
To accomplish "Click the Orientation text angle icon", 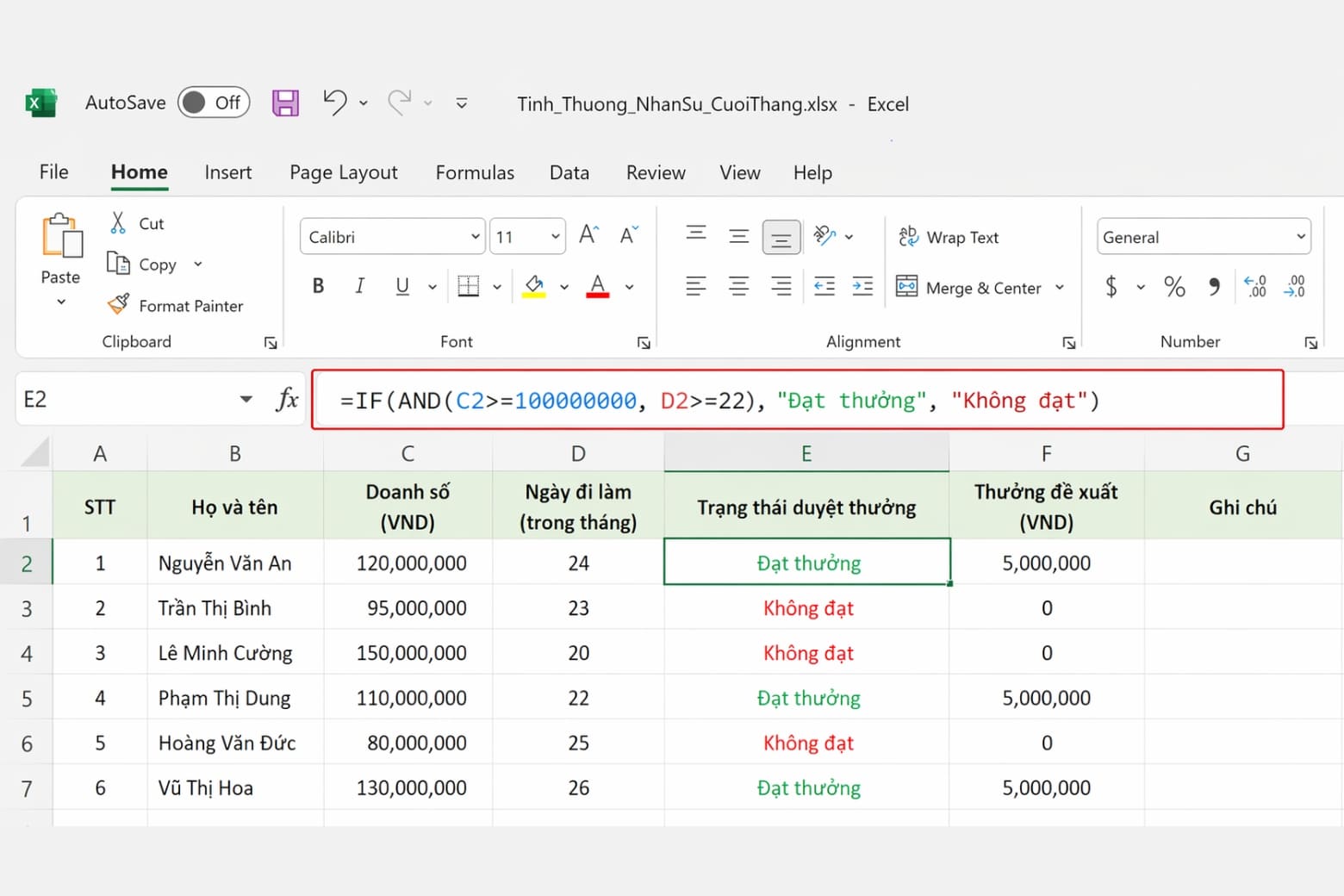I will (x=824, y=236).
